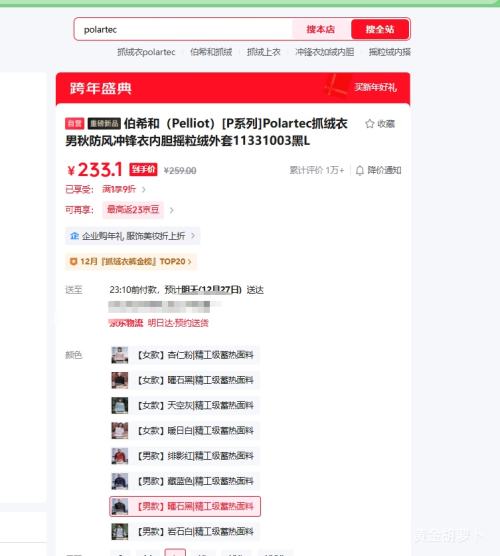Image resolution: width=500 pixels, height=556 pixels.
Task: Click the 自营 badge beside product title
Action: point(74,123)
